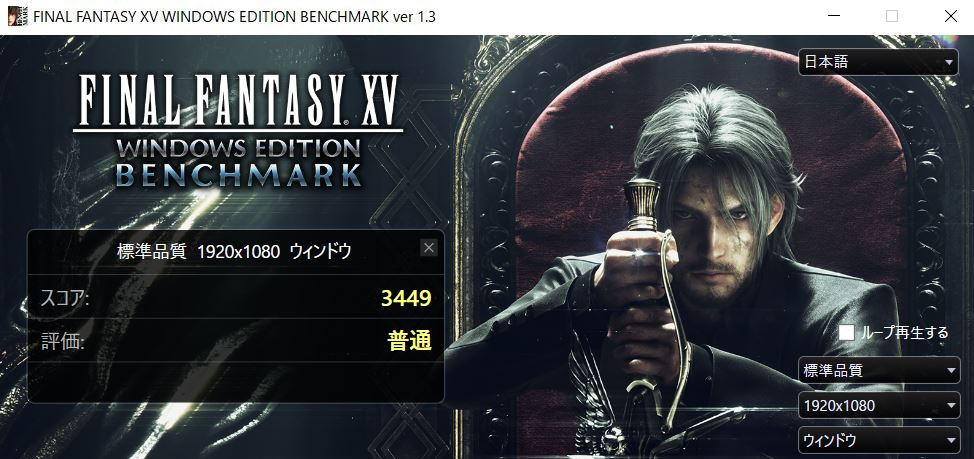
Task: Click the Final Fantasy XV Benchmark logo
Action: tap(239, 130)
